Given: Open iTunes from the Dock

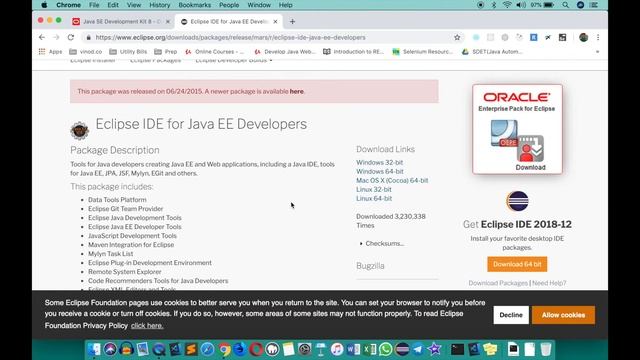Looking at the screenshot, I should 337,349.
